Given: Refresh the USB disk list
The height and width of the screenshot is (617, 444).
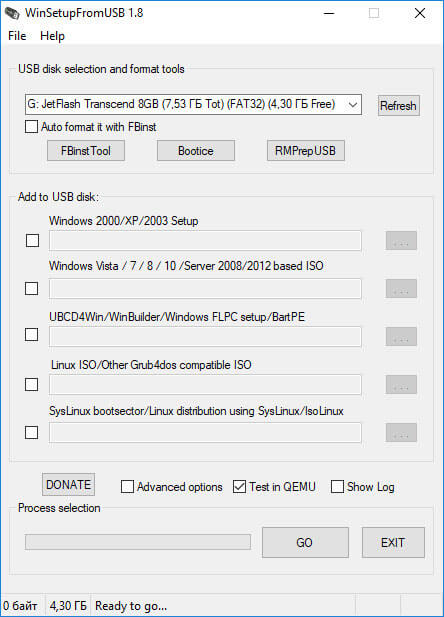Looking at the screenshot, I should [399, 105].
